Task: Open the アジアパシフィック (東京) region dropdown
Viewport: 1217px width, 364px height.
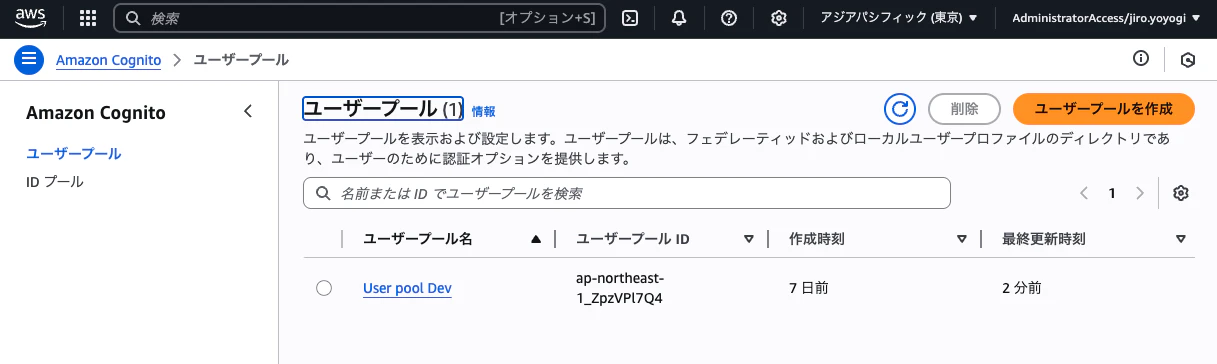Action: click(899, 18)
